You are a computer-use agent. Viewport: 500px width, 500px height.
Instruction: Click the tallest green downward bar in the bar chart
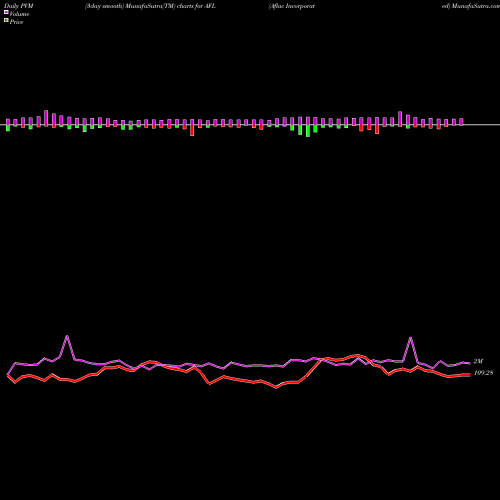click(x=308, y=131)
